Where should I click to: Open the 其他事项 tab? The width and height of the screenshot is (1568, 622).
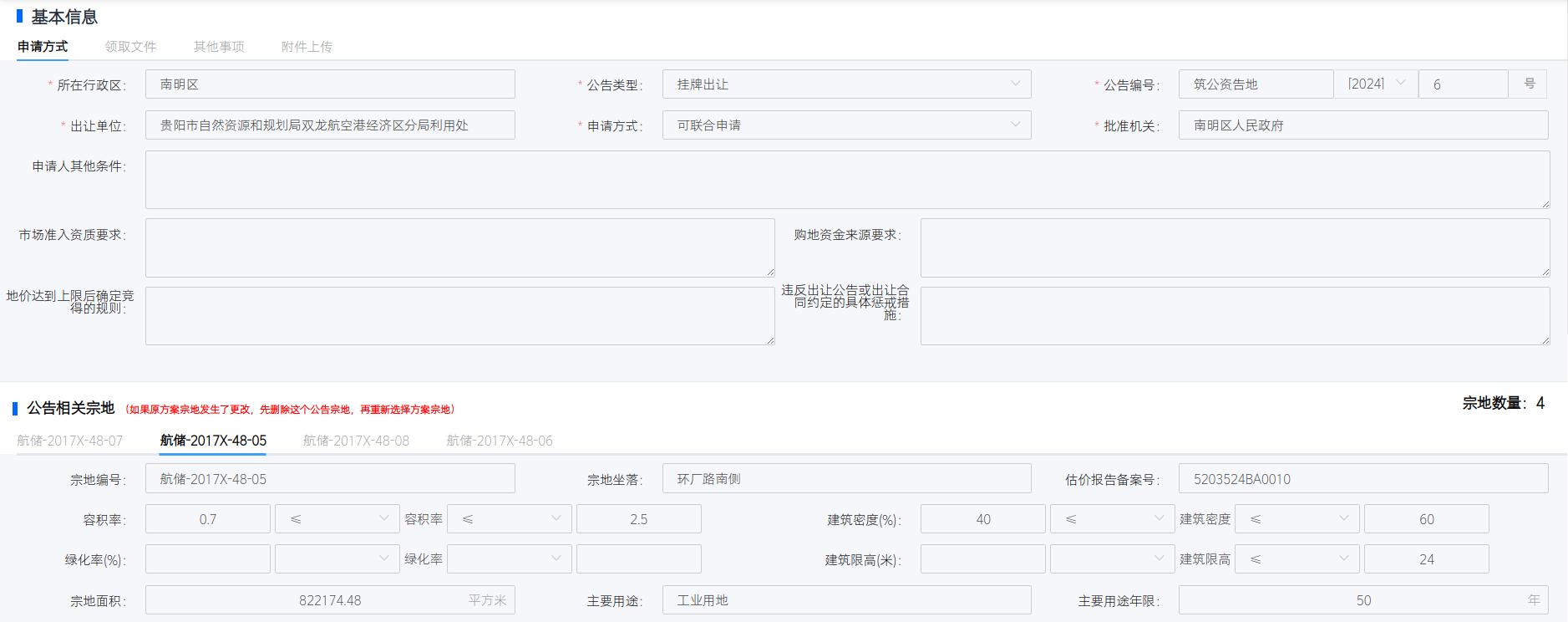219,47
